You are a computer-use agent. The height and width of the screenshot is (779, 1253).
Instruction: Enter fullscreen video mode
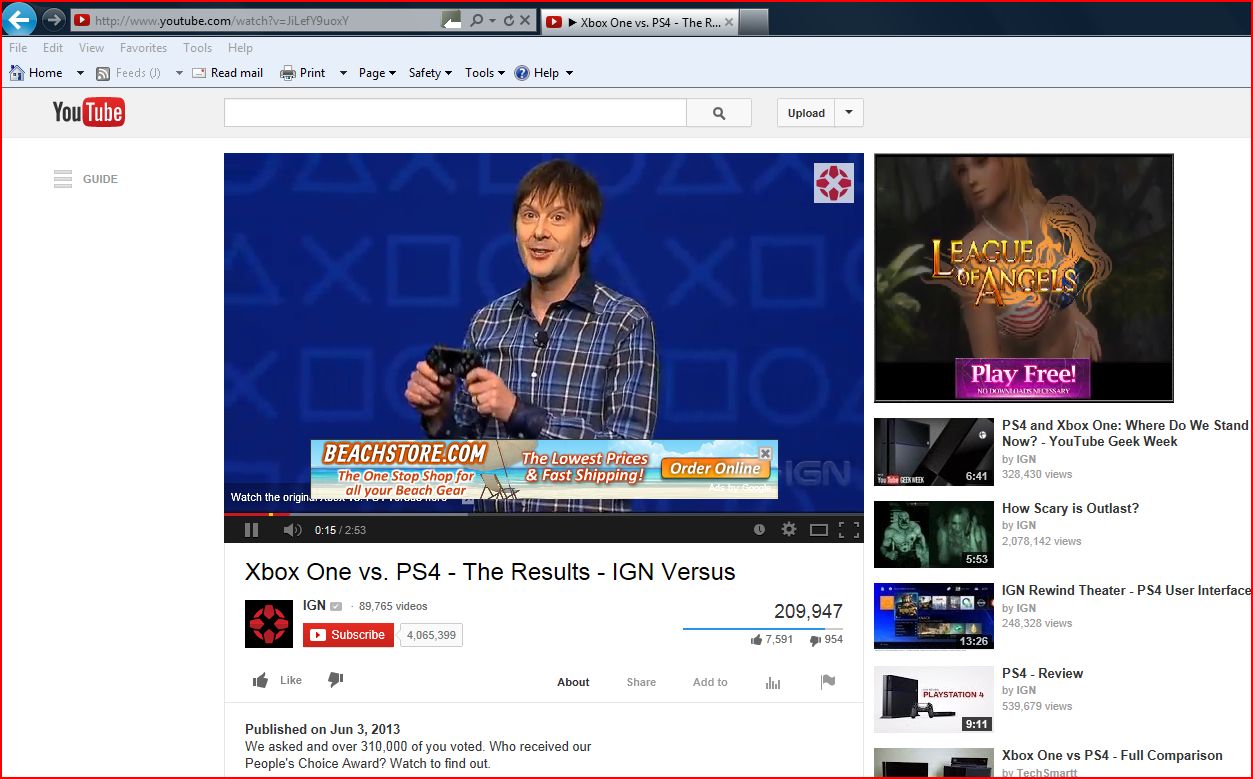point(849,530)
